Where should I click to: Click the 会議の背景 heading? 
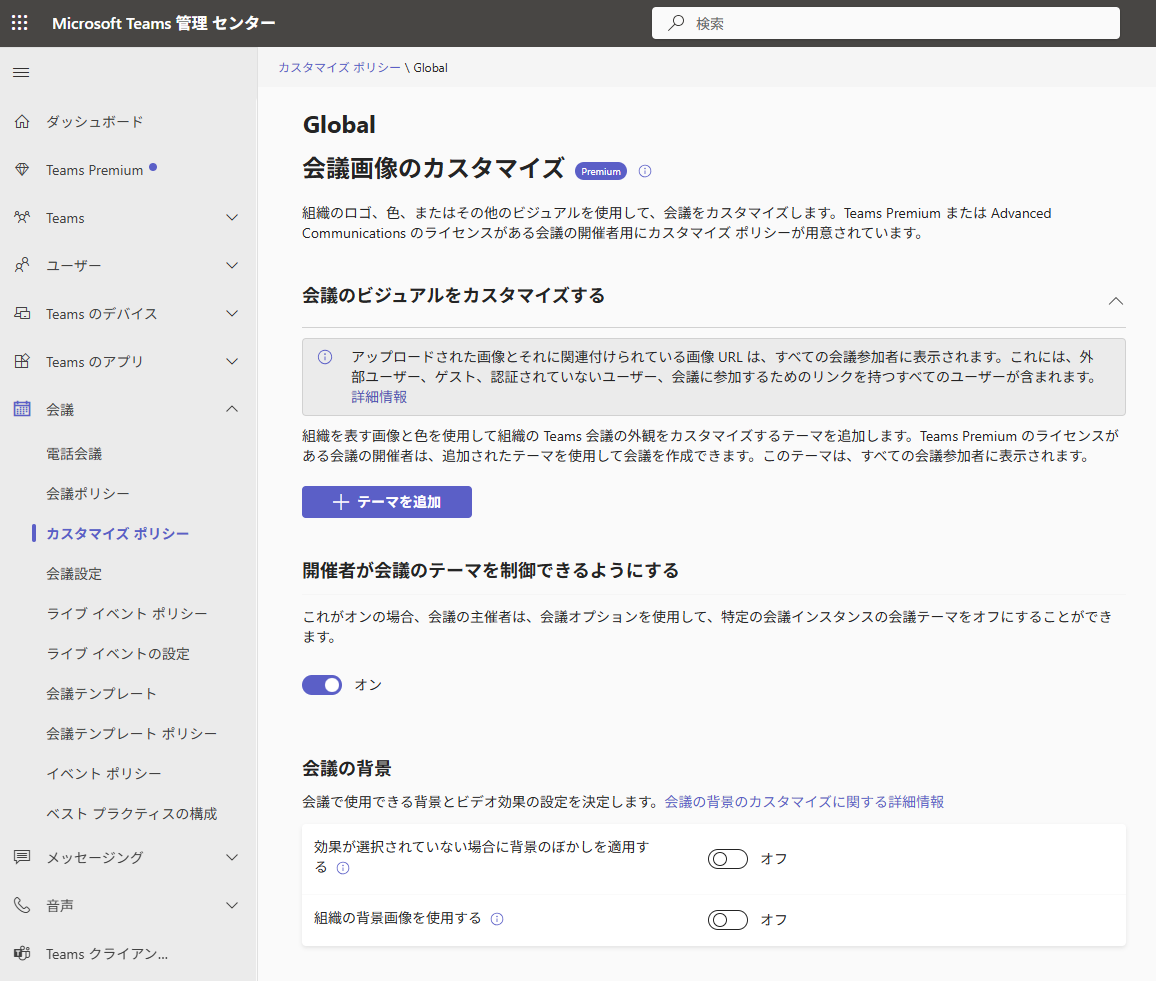tap(347, 769)
